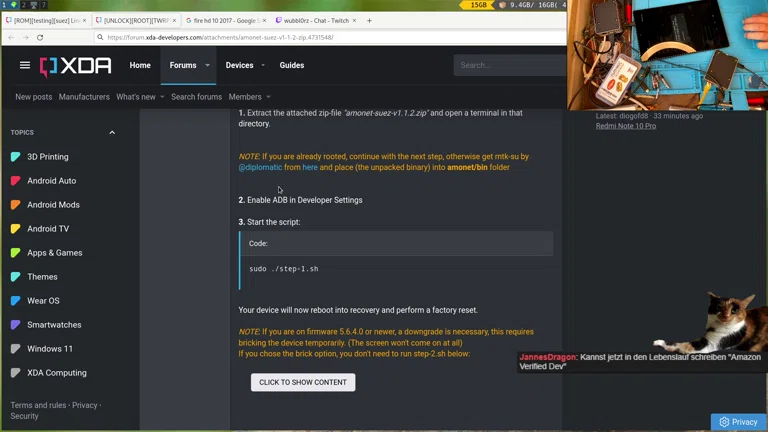This screenshot has width=768, height=432.
Task: Open the What's new dropdown arrow
Action: click(164, 97)
